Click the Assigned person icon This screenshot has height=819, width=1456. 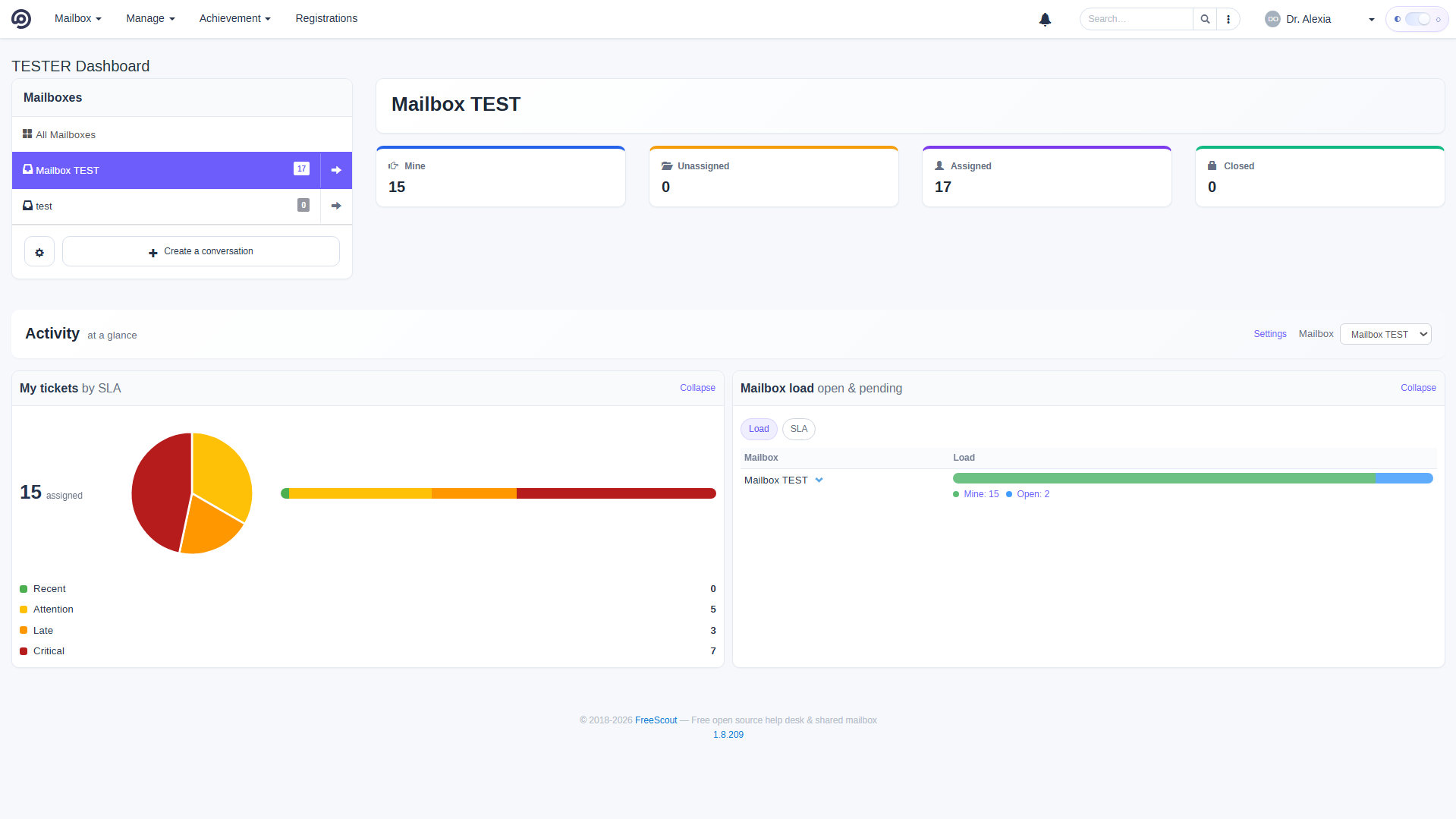click(939, 165)
